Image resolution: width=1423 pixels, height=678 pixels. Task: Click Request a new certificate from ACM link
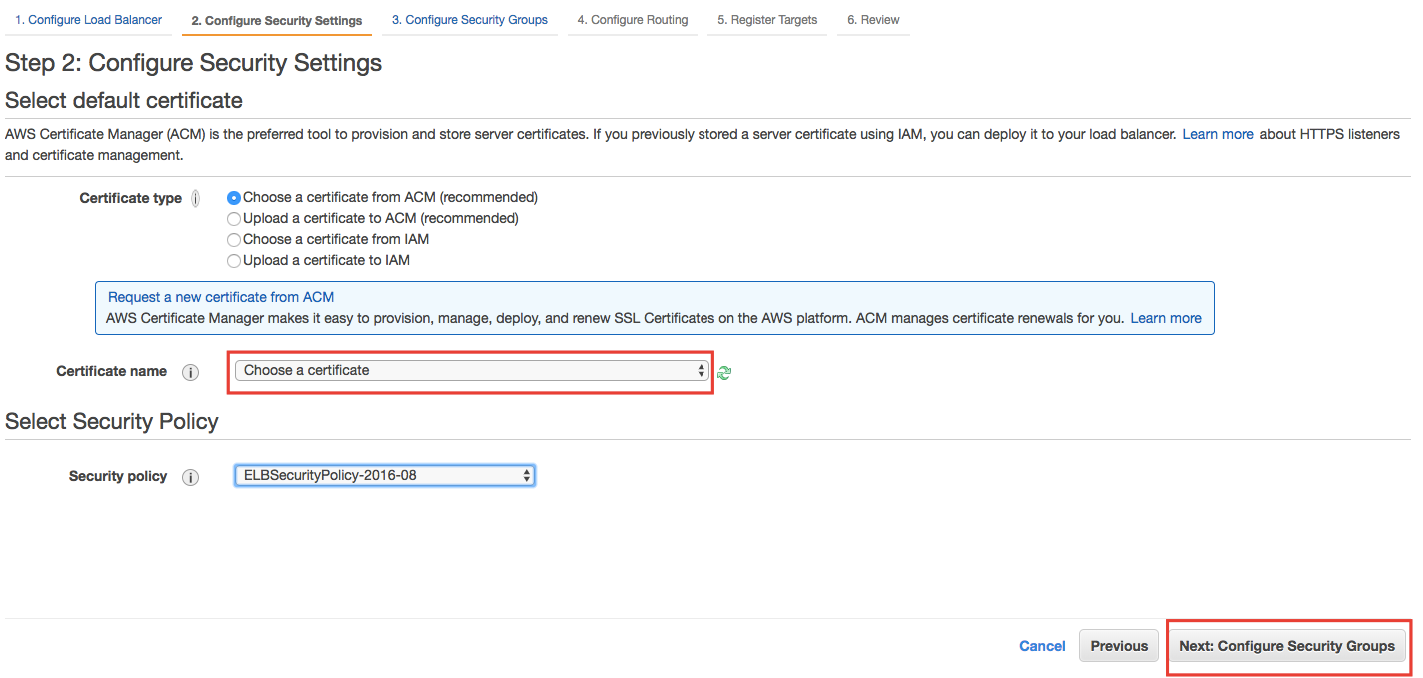[x=221, y=297]
